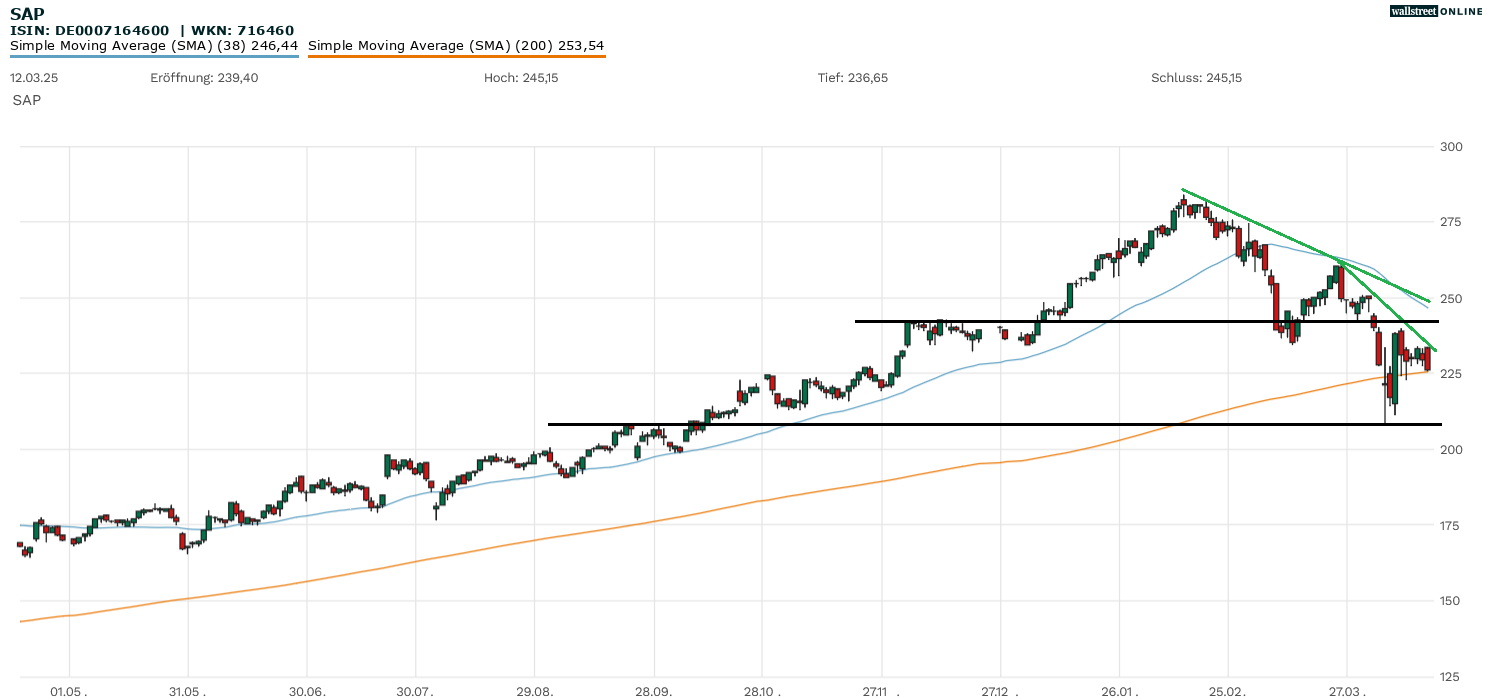Click the wallstreet ONLINE logo
Viewport: 1490px width, 698px height.
[x=1436, y=11]
